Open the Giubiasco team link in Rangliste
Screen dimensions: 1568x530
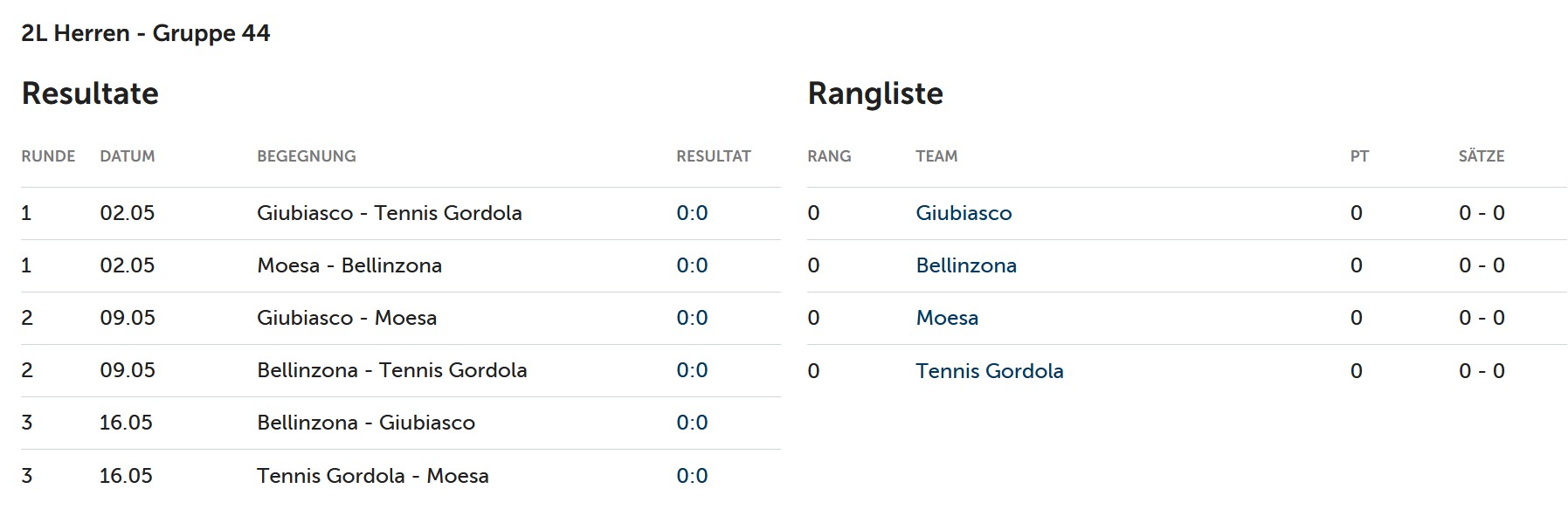[963, 213]
